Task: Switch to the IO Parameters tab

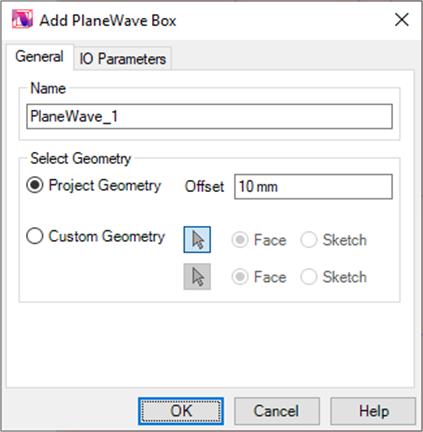Action: [122, 59]
